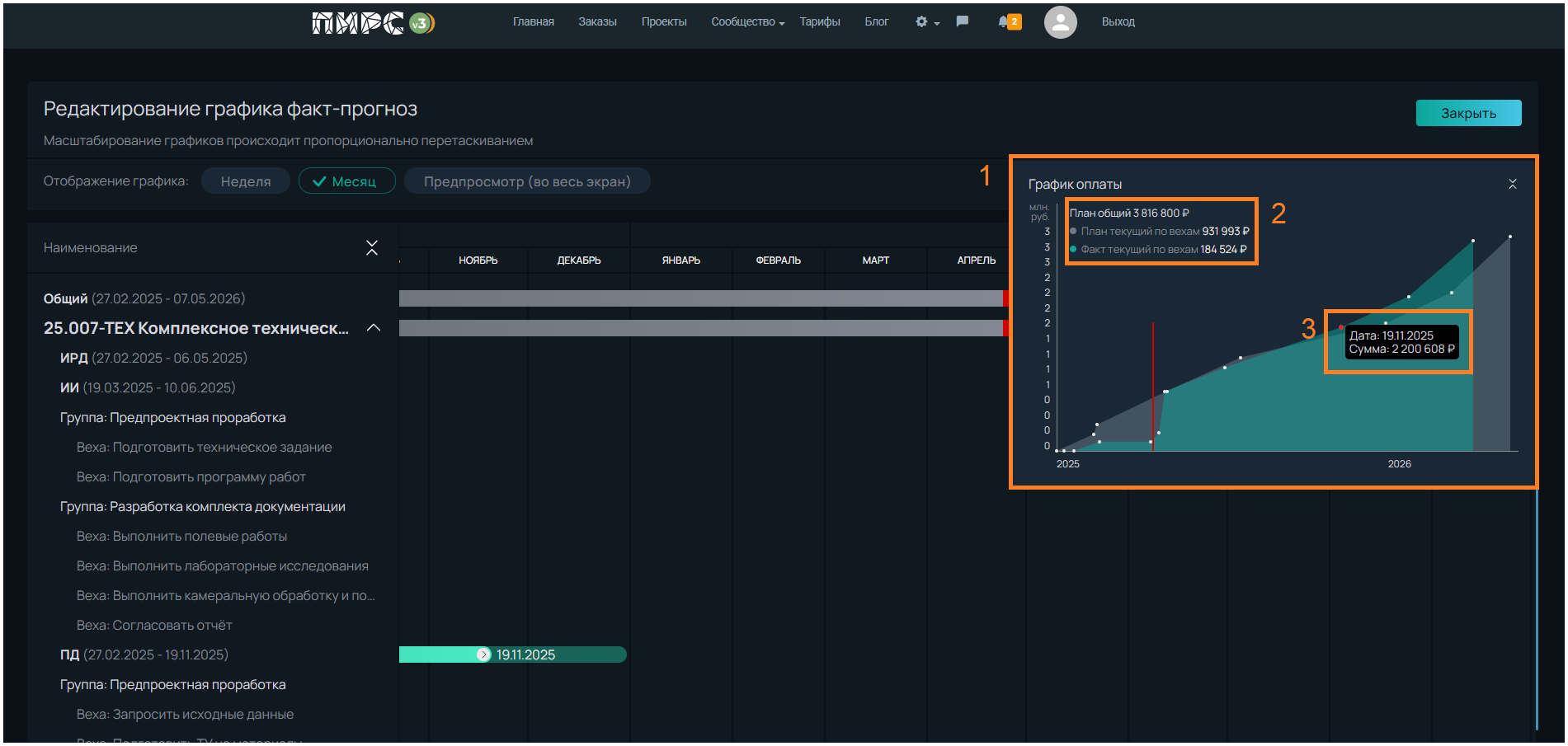Click Выход to log out
This screenshot has height=746, width=1568.
1118,21
